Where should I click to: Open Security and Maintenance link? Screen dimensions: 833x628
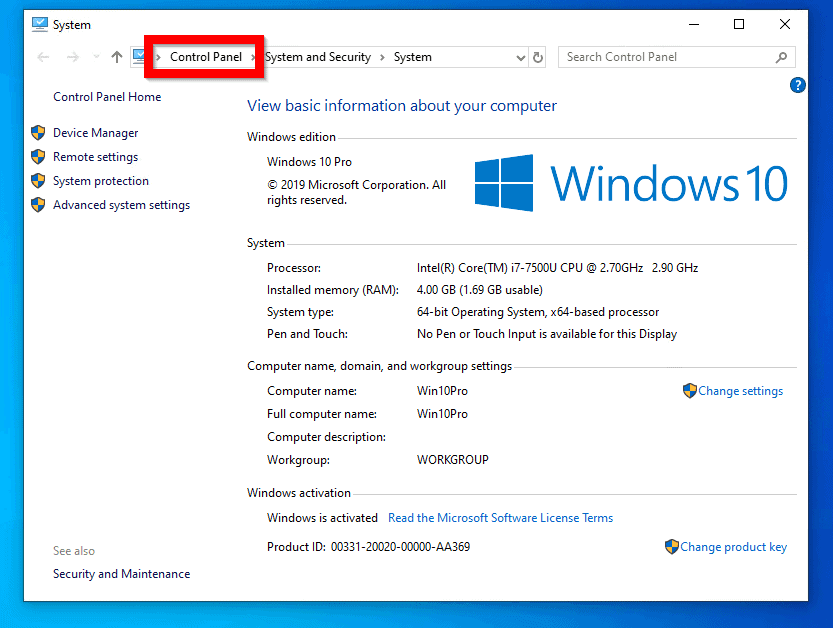click(122, 574)
